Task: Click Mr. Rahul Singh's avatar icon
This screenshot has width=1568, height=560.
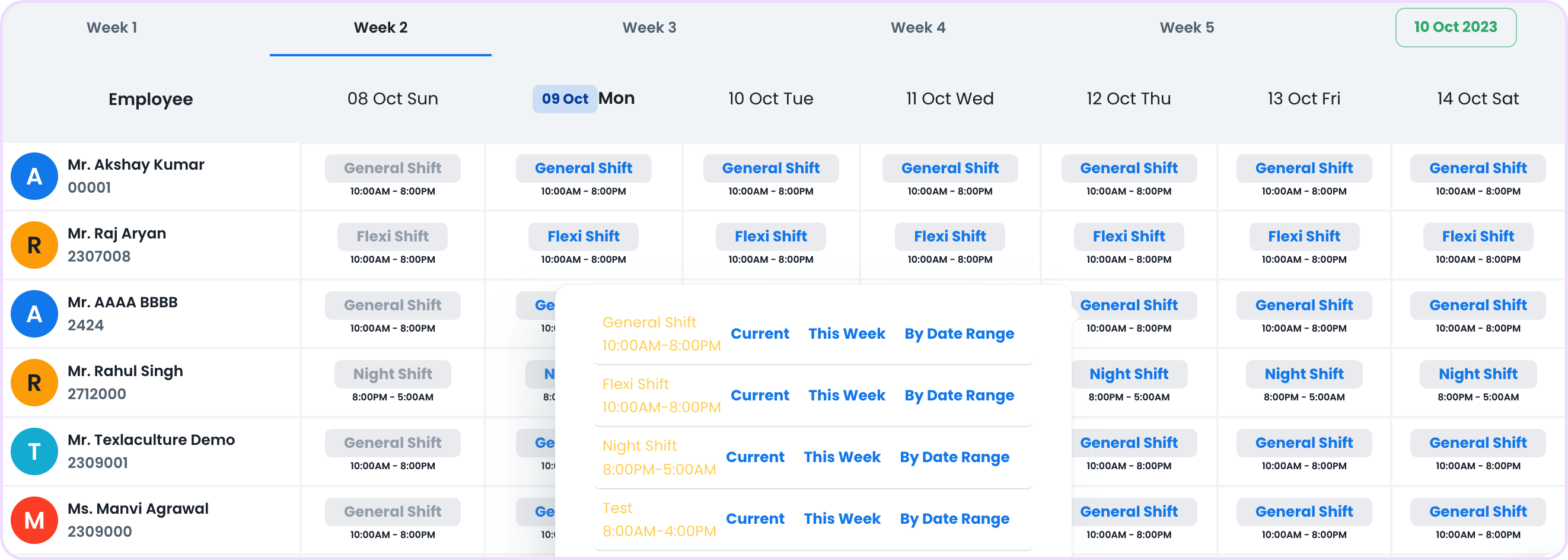Action: [34, 382]
